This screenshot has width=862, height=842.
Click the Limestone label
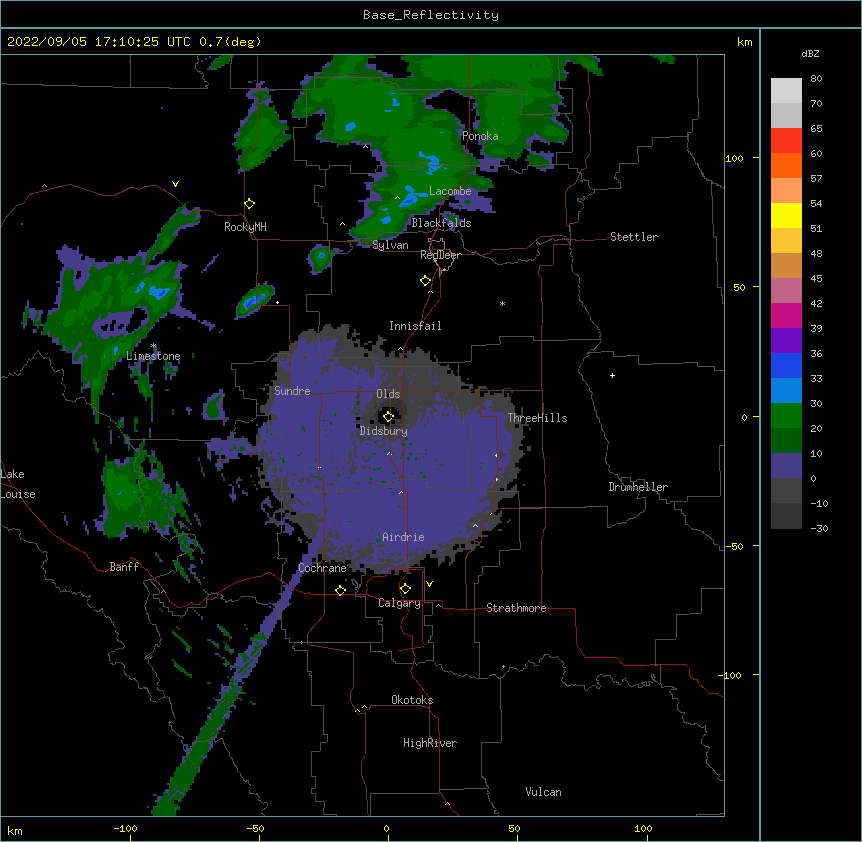(153, 356)
